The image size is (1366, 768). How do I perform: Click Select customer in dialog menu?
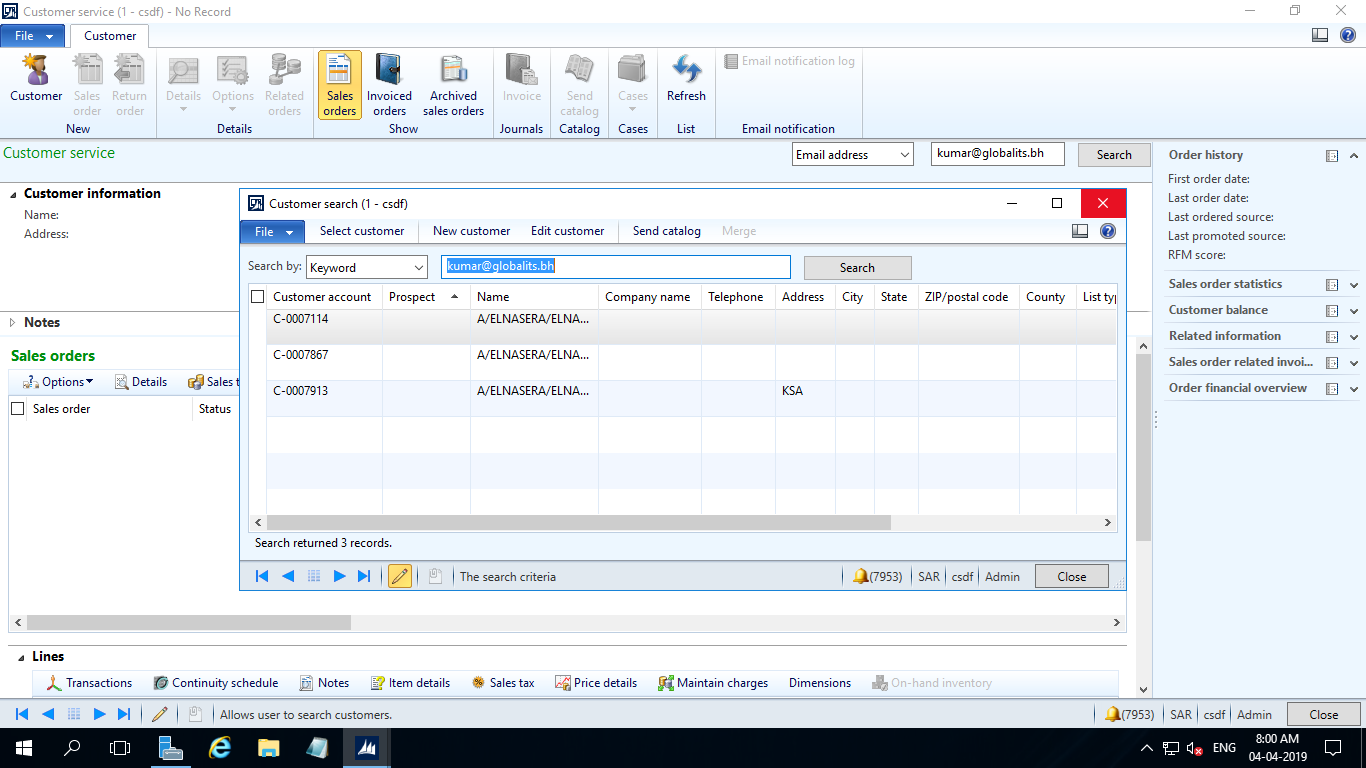[362, 231]
